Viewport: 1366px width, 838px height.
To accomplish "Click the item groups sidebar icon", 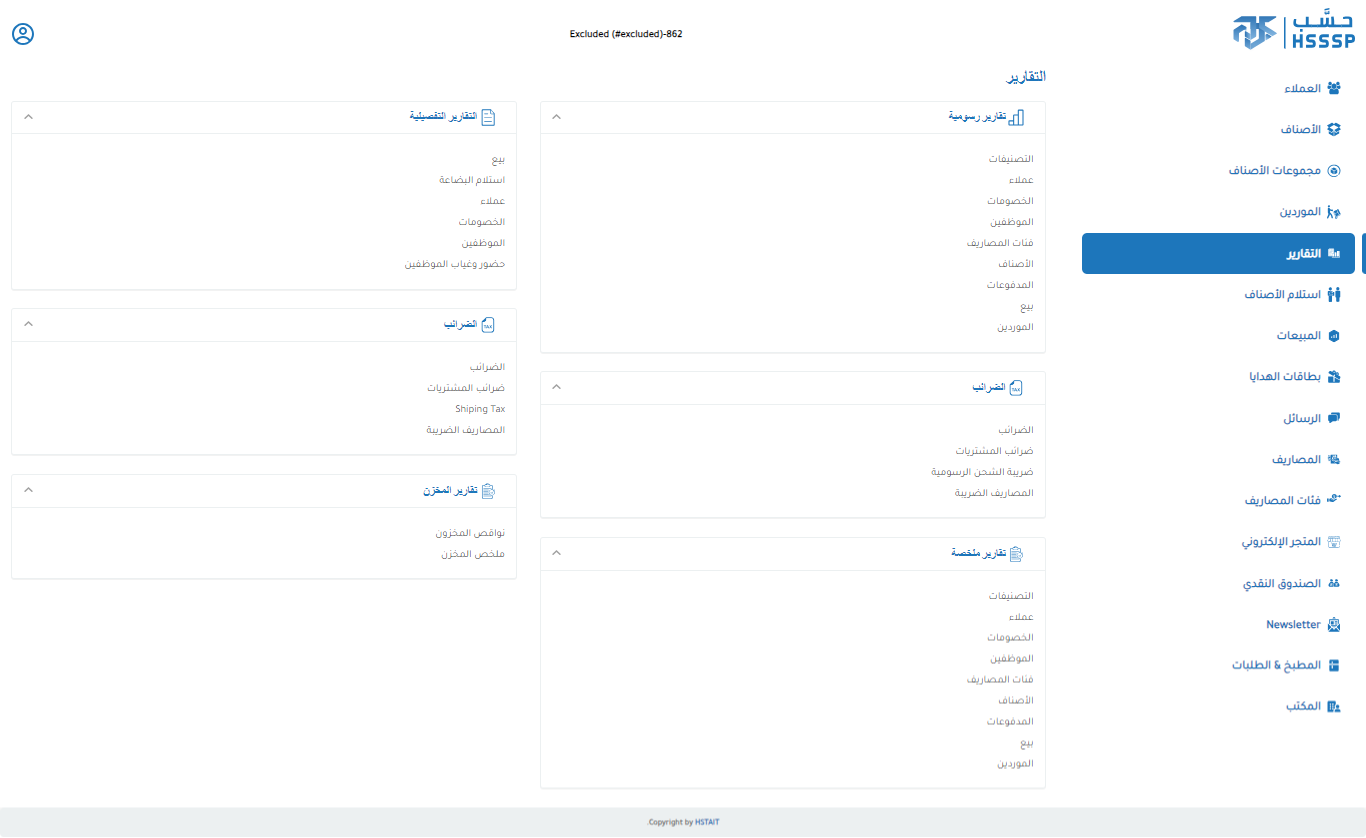I will (1333, 171).
